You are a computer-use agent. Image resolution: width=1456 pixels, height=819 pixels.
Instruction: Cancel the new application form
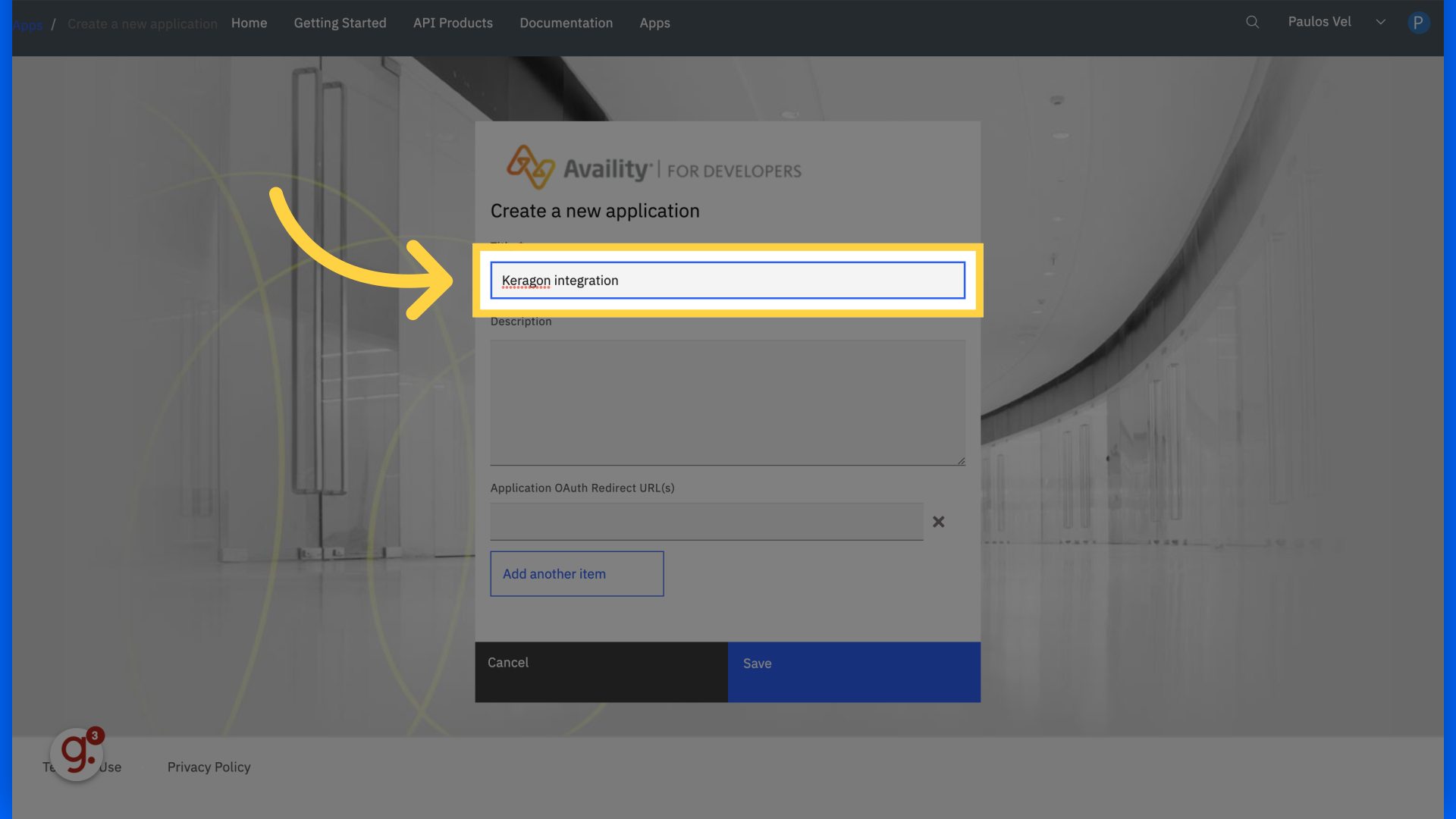pyautogui.click(x=601, y=672)
